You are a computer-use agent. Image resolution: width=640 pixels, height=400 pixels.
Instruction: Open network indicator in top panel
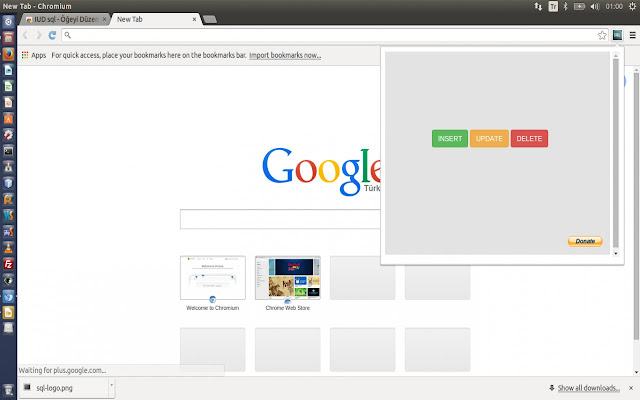point(538,6)
